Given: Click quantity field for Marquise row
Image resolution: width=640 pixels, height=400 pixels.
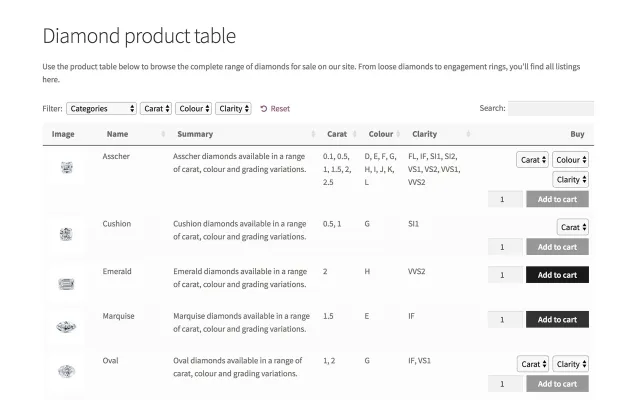Looking at the screenshot, I should [x=505, y=320].
